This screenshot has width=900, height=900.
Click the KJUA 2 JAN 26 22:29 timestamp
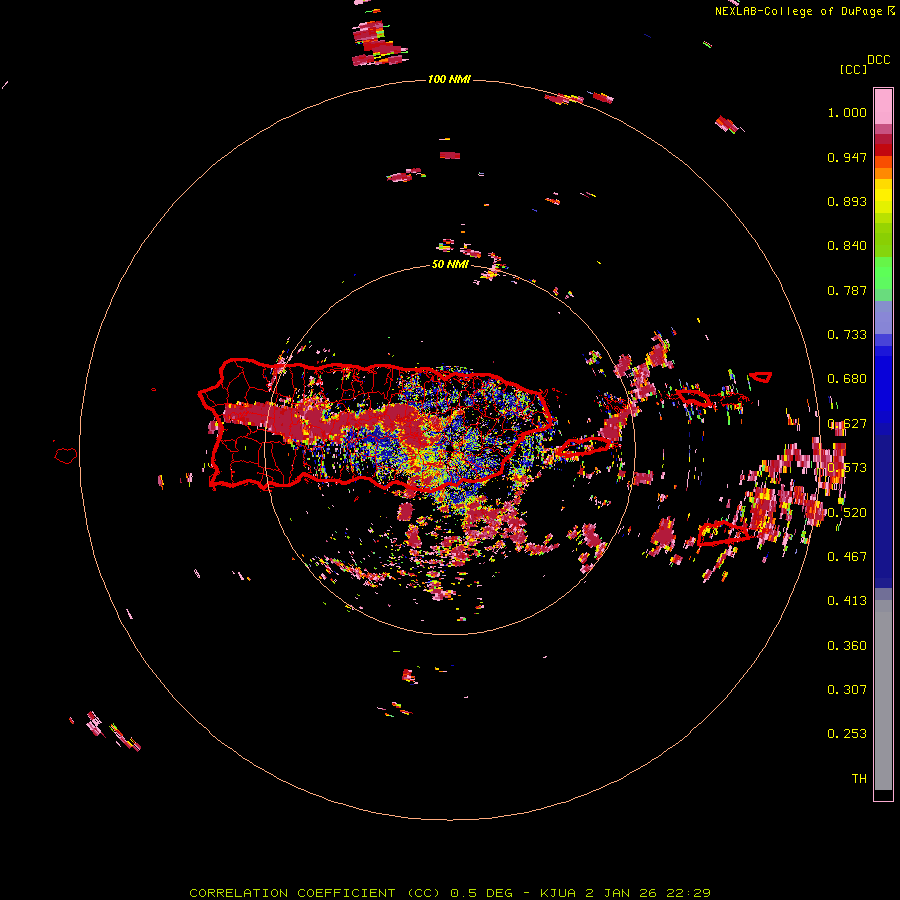click(x=625, y=893)
